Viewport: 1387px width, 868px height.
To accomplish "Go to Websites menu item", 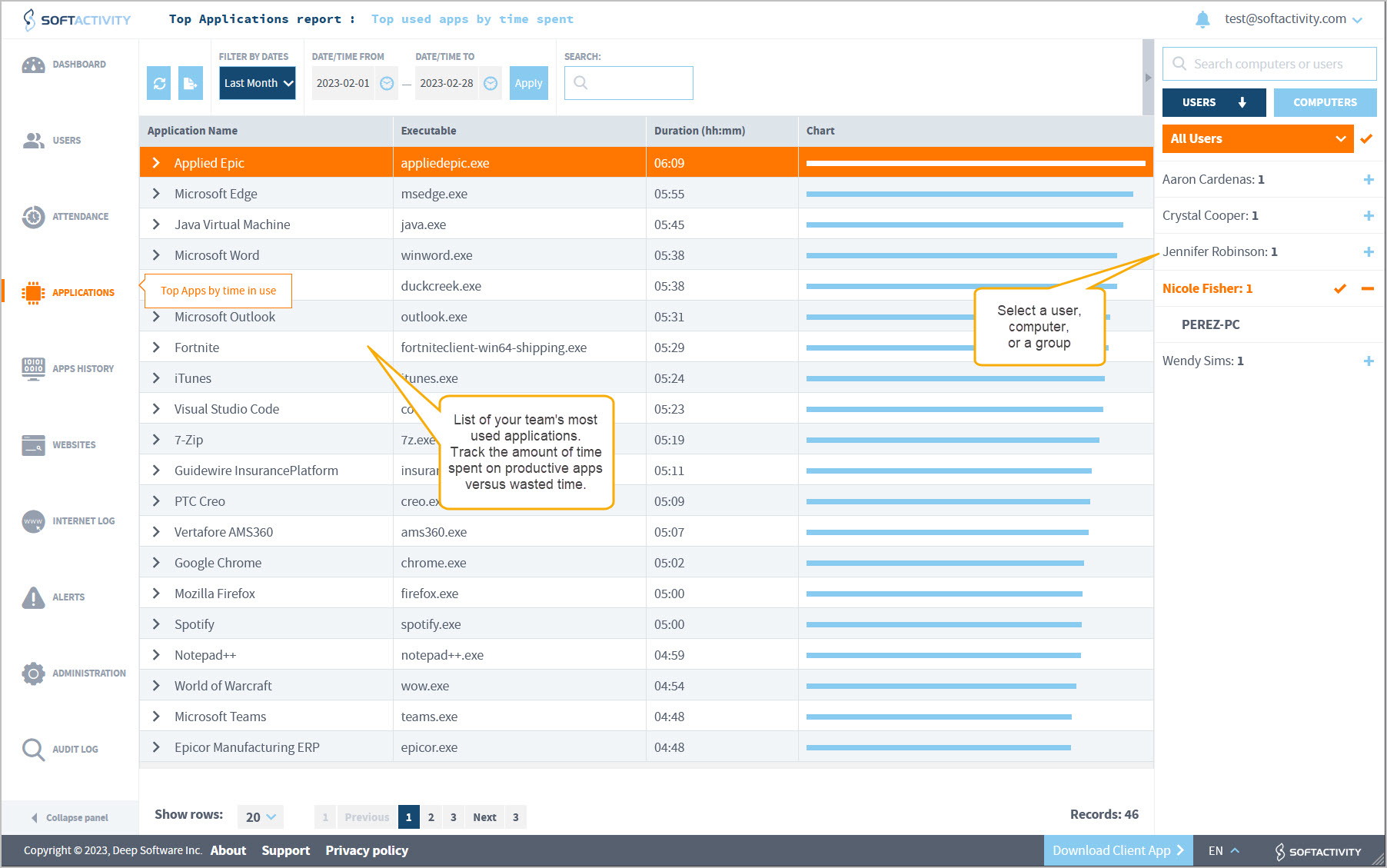I will point(75,445).
